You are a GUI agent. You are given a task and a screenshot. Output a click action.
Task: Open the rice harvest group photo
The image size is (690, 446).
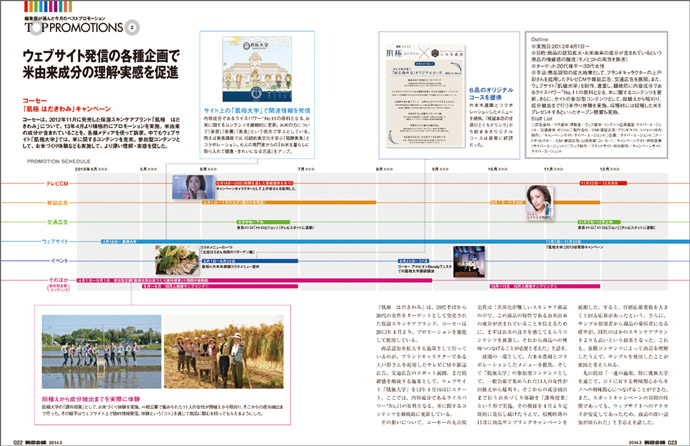[x=224, y=351]
